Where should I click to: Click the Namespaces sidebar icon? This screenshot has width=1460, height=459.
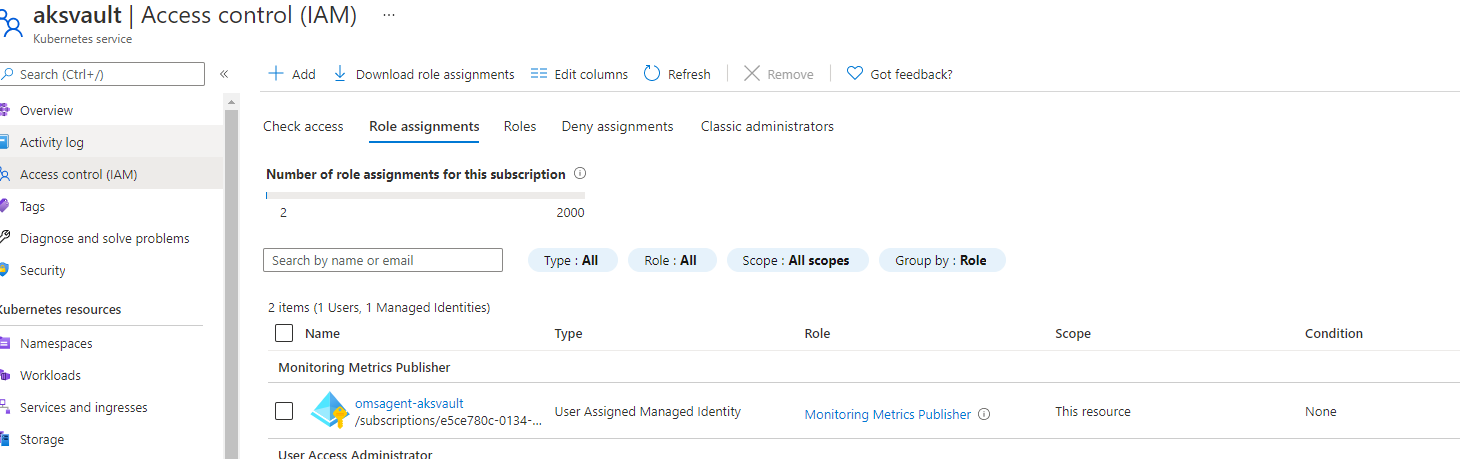pyautogui.click(x=4, y=343)
